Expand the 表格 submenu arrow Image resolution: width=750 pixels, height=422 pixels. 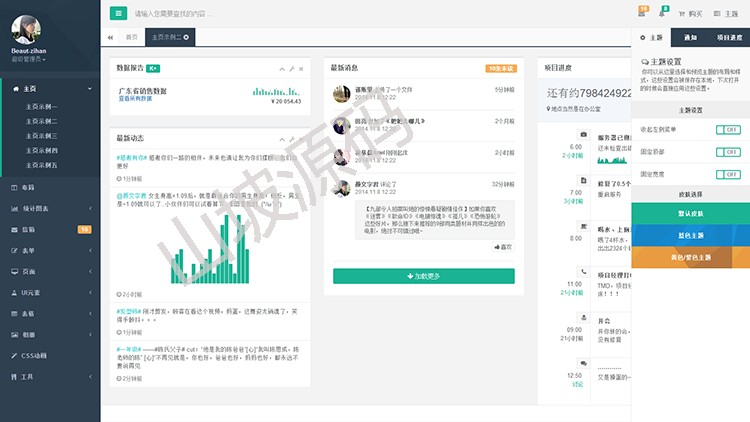[90, 314]
